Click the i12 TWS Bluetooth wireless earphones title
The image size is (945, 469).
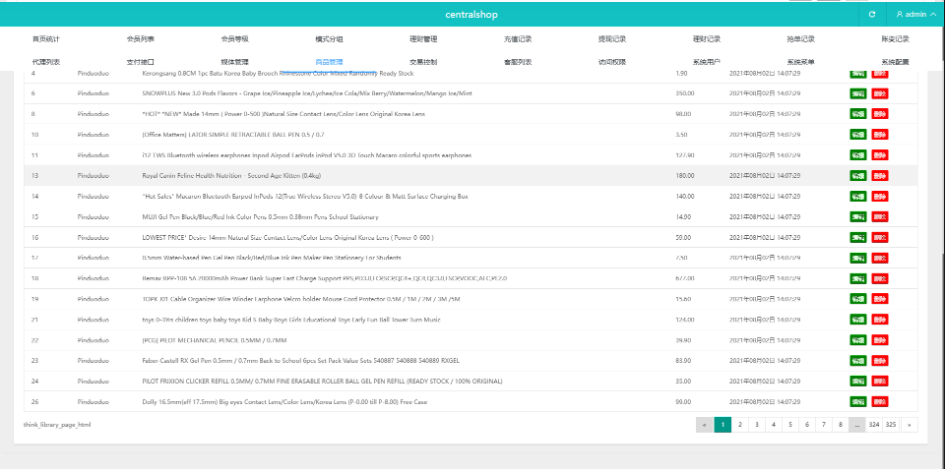[x=307, y=156]
